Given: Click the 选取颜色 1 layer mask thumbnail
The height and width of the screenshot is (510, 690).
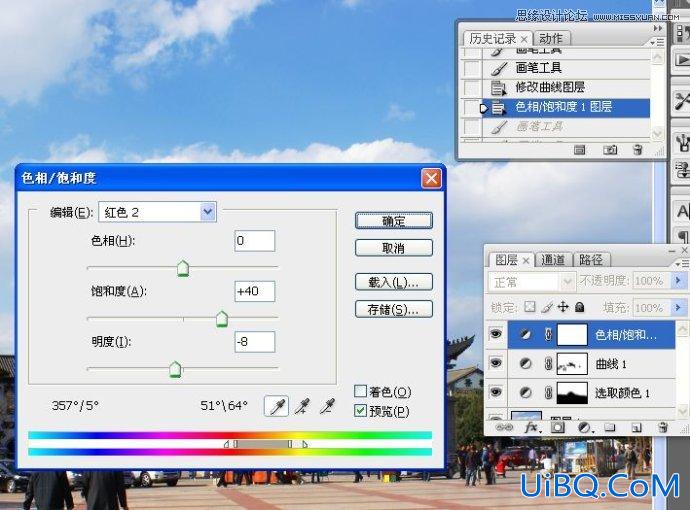Looking at the screenshot, I should [x=573, y=393].
